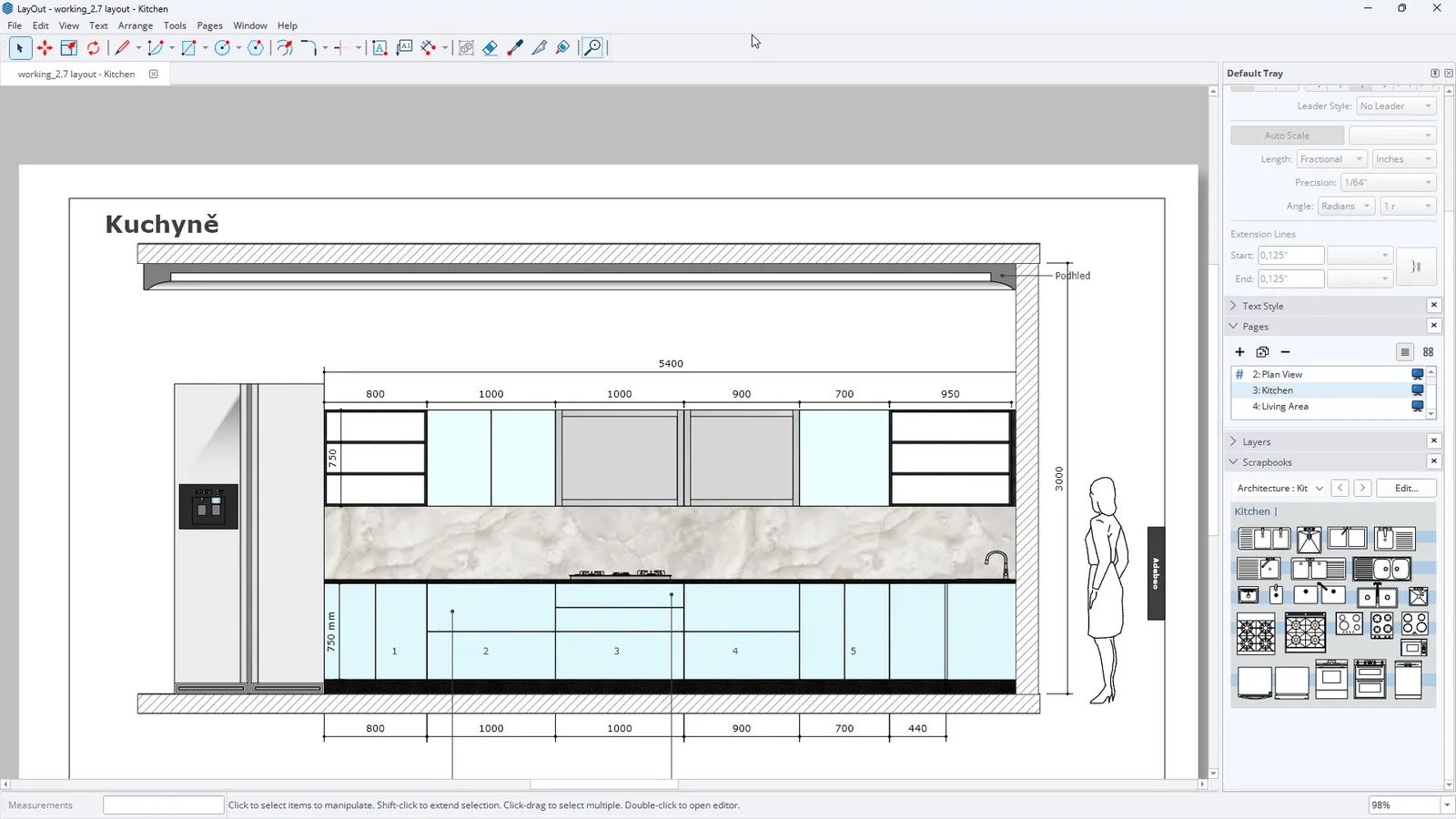The height and width of the screenshot is (819, 1456).
Task: Click the Add Page plus icon
Action: pyautogui.click(x=1239, y=352)
